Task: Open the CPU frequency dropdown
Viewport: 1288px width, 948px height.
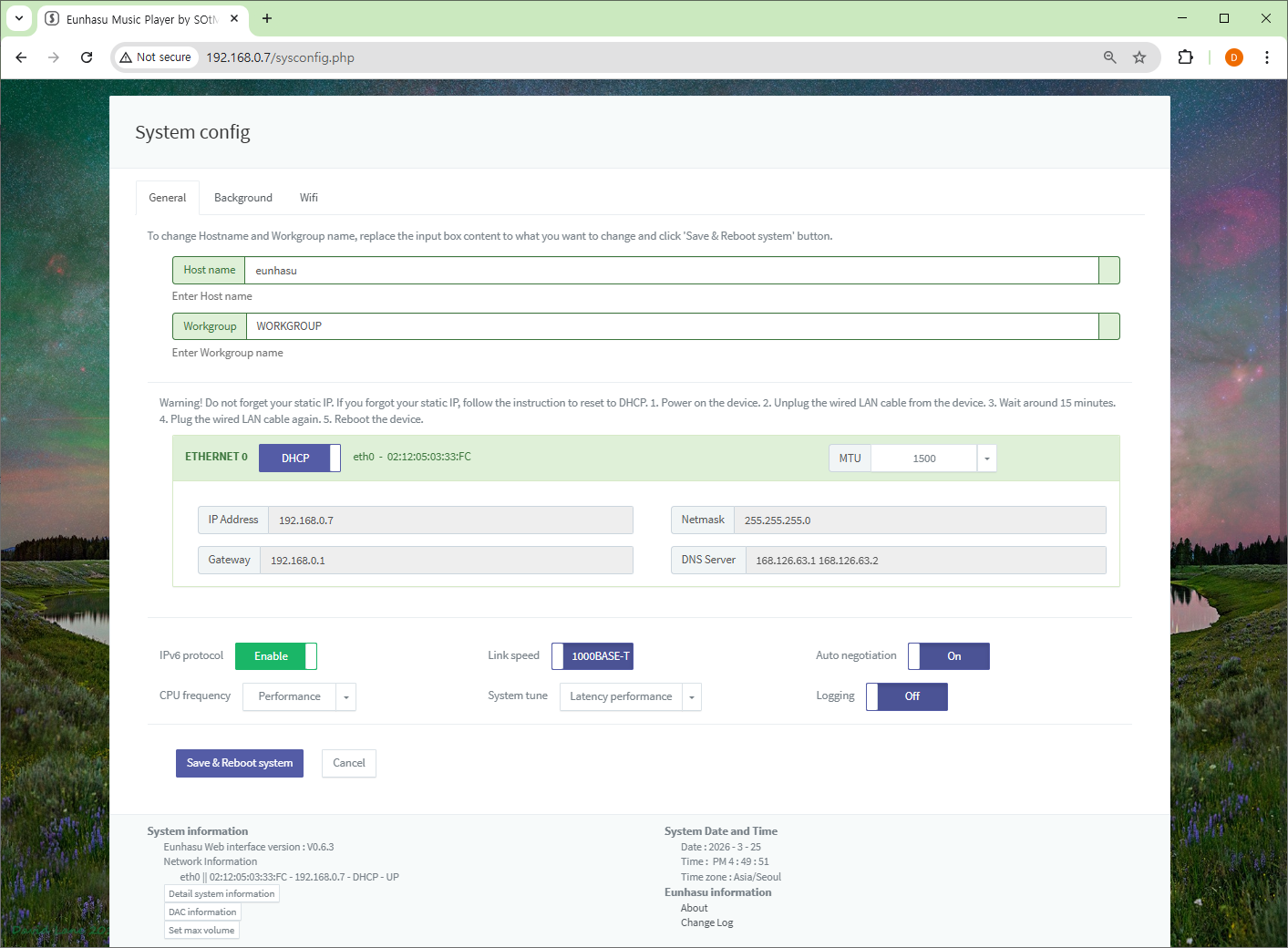Action: (345, 697)
